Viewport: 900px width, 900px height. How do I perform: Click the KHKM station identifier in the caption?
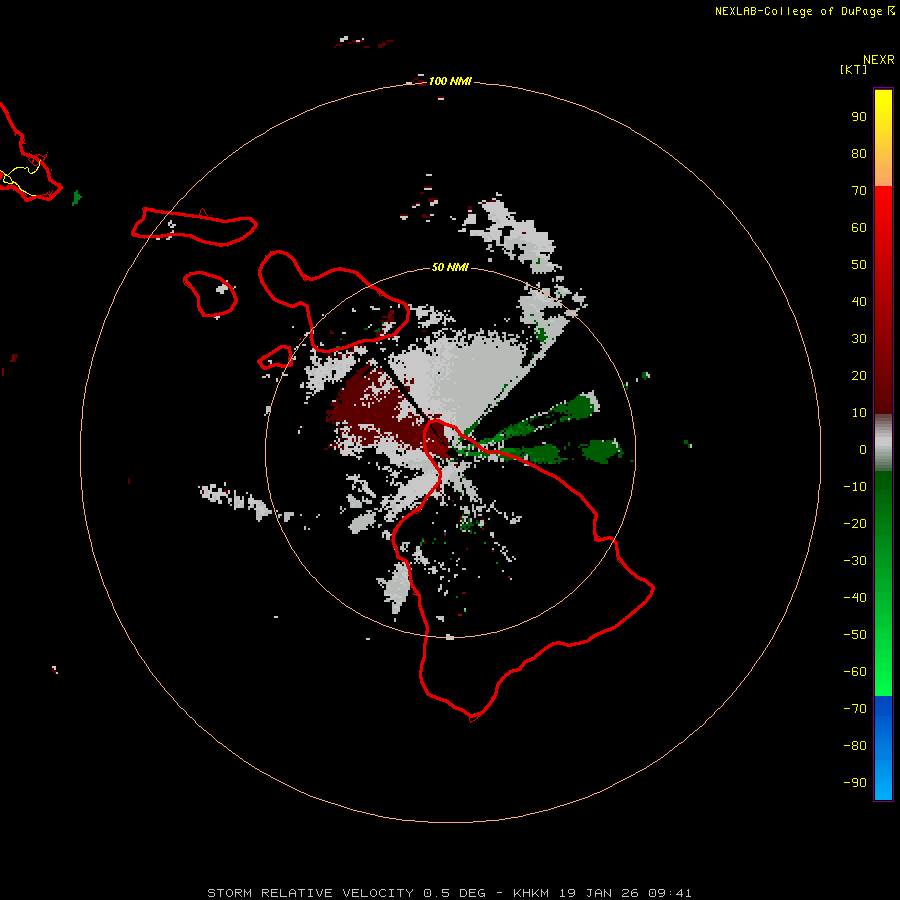pos(532,893)
